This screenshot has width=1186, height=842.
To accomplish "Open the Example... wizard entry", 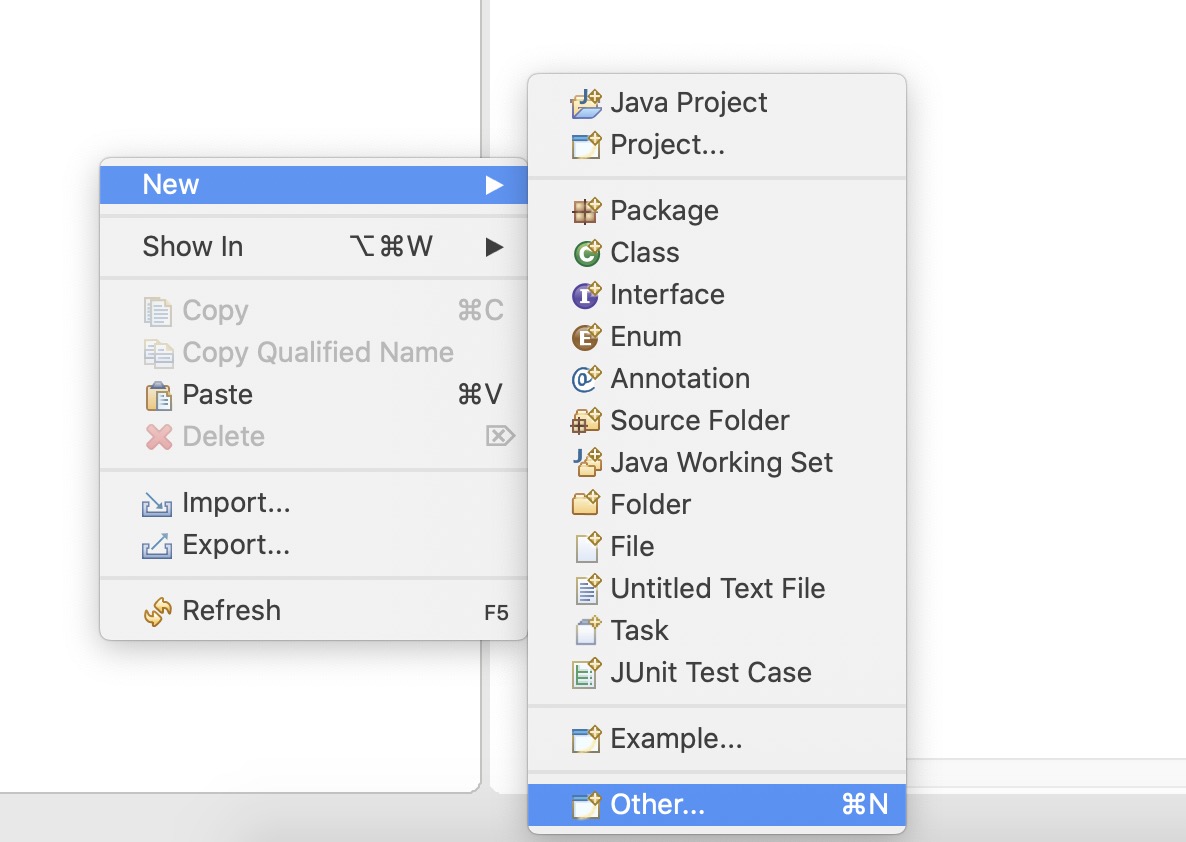I will tap(676, 739).
